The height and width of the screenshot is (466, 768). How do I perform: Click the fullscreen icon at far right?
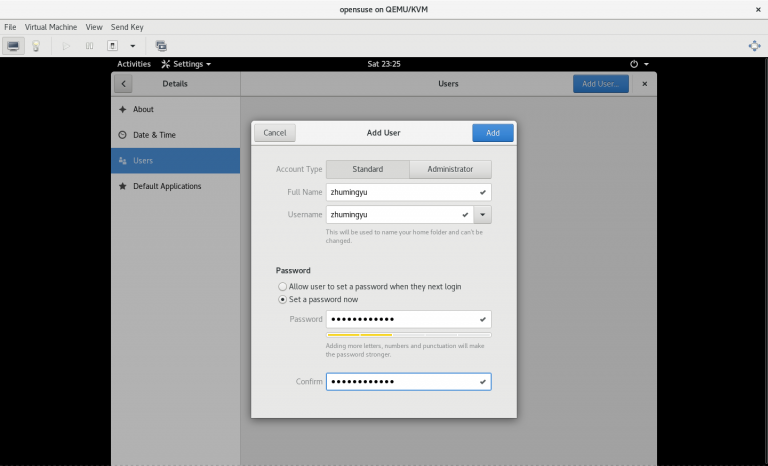tap(754, 46)
